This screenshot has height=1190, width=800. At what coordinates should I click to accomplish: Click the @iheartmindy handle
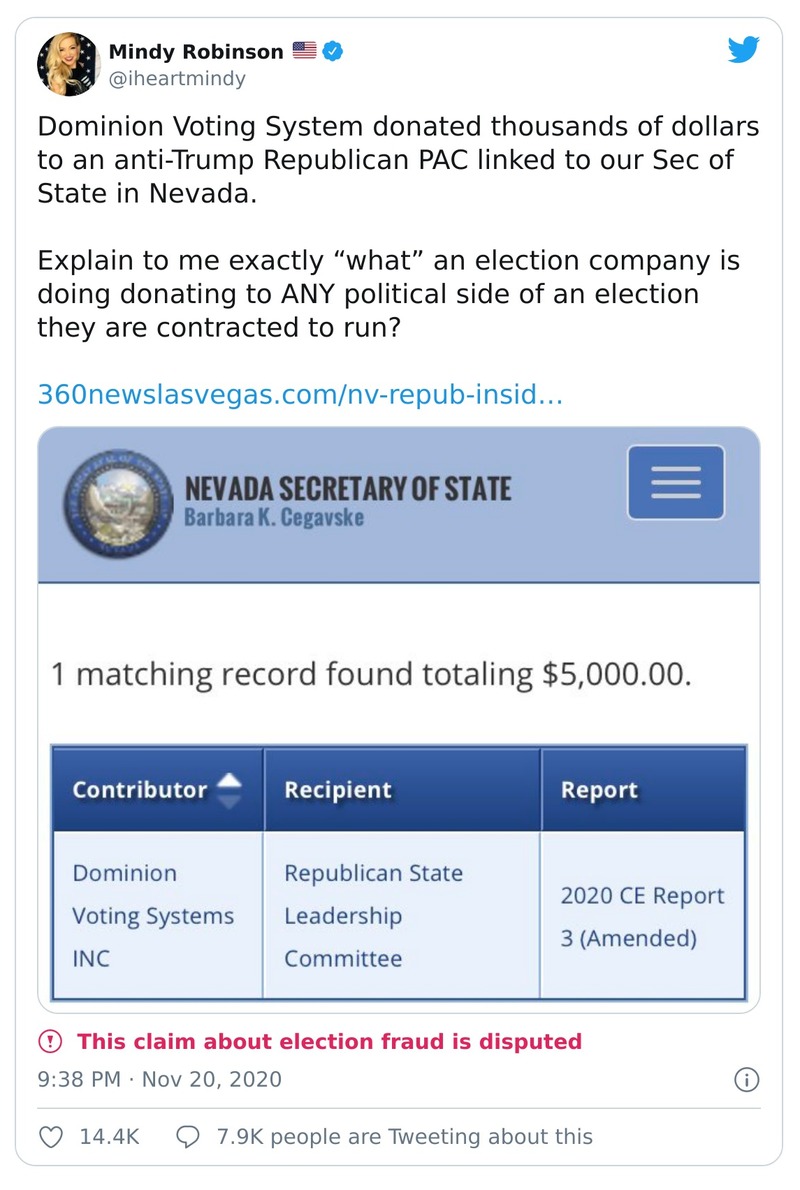177,79
